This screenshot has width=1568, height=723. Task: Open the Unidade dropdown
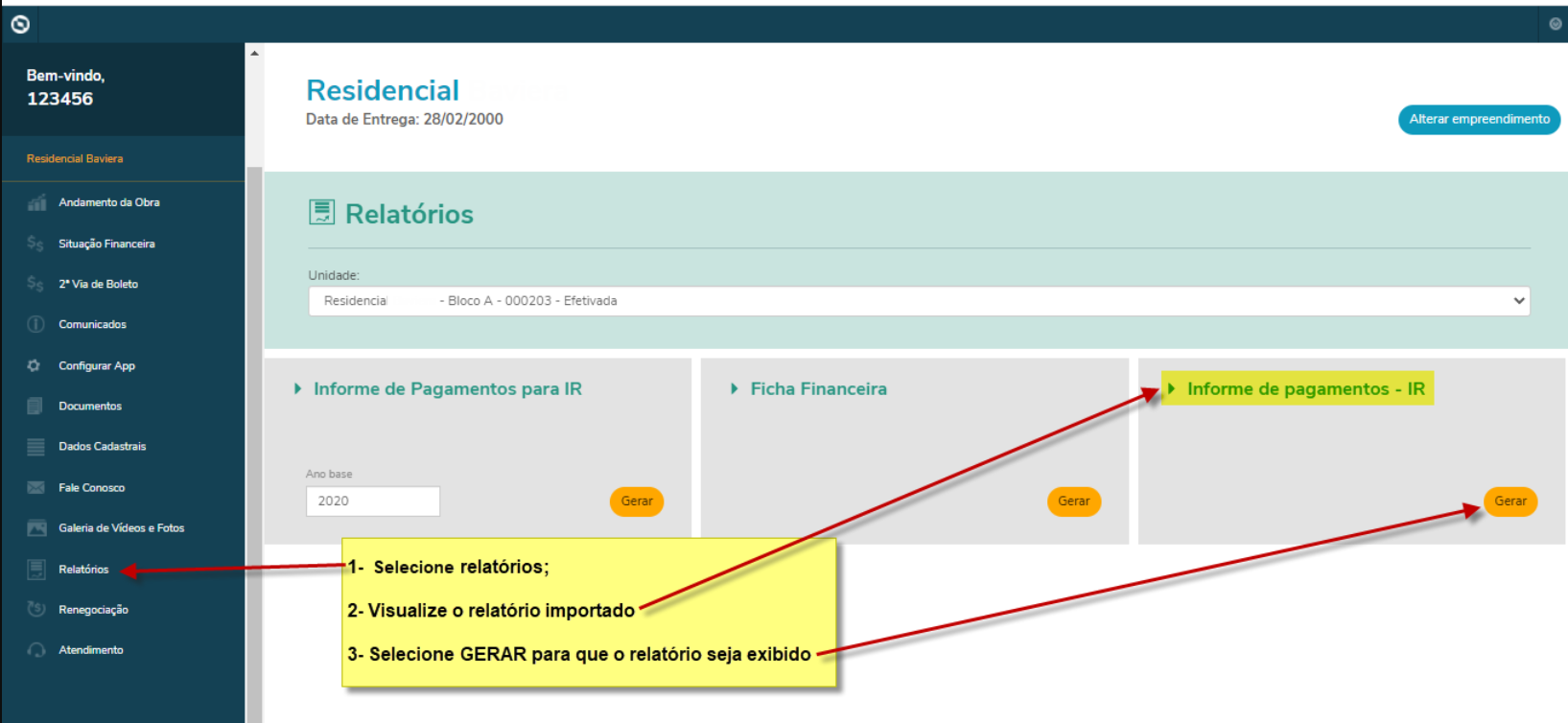tap(919, 301)
